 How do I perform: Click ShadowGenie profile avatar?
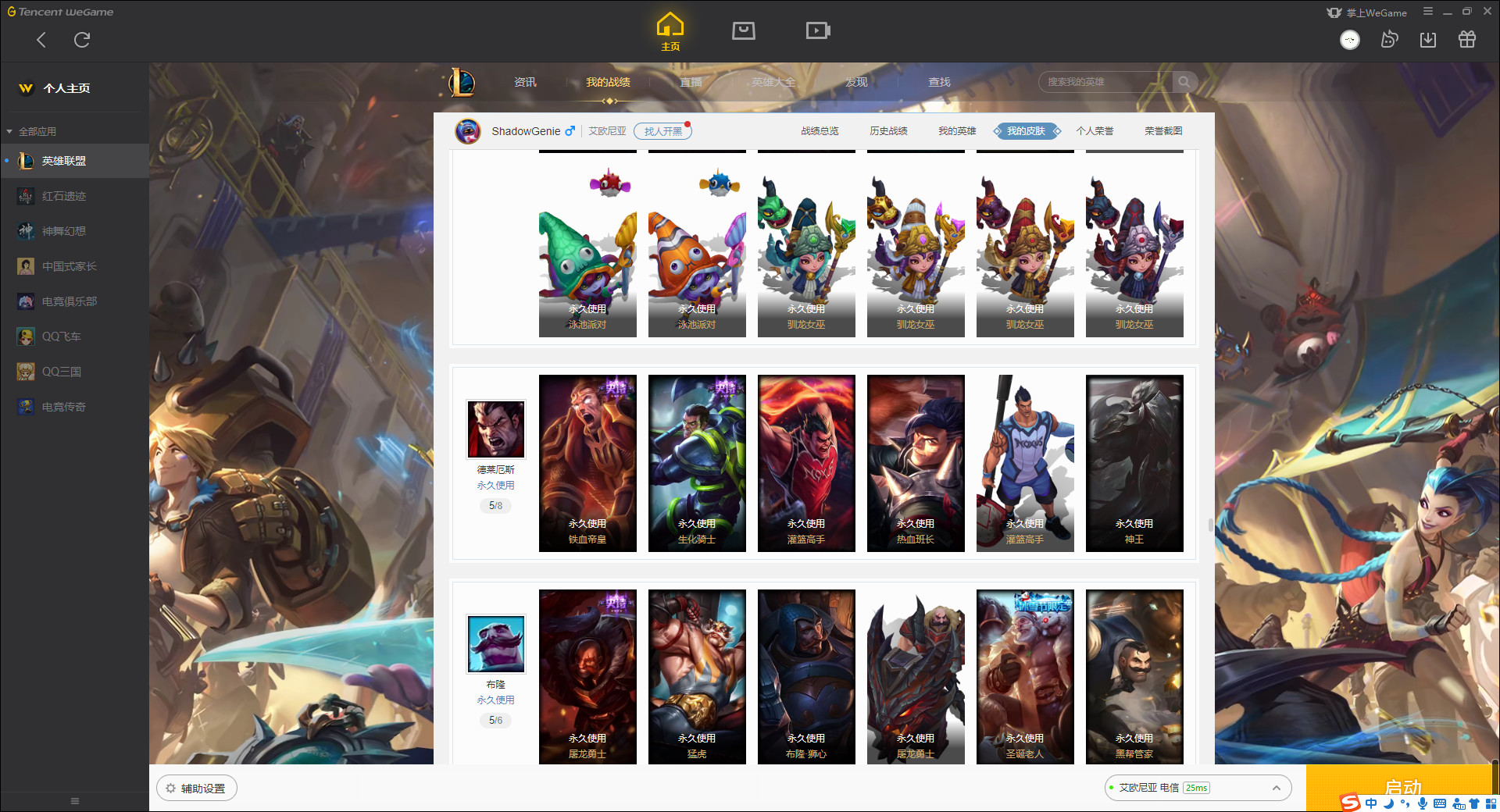[468, 131]
